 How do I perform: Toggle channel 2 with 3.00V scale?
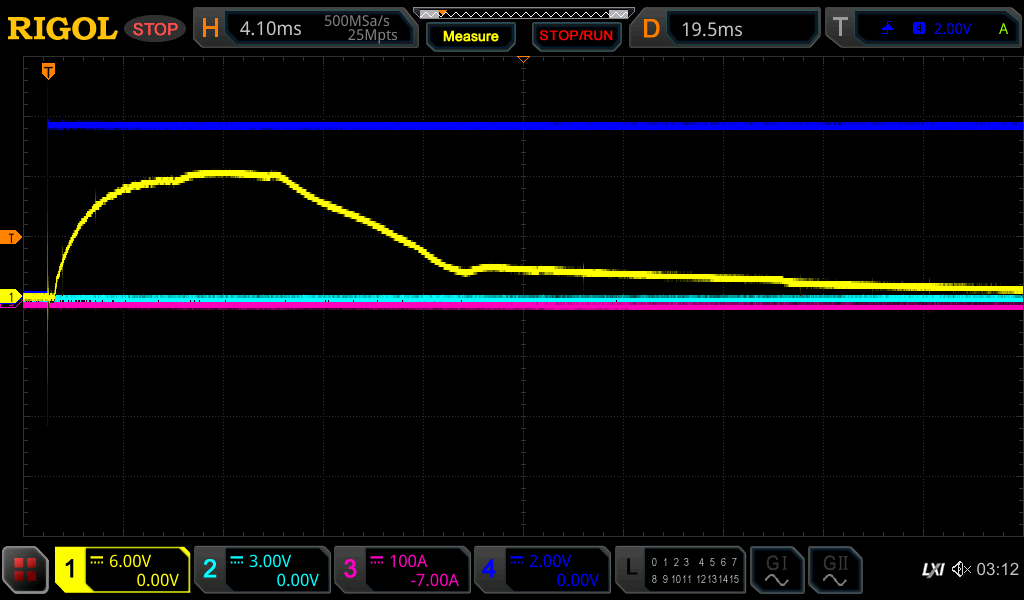pos(261,570)
